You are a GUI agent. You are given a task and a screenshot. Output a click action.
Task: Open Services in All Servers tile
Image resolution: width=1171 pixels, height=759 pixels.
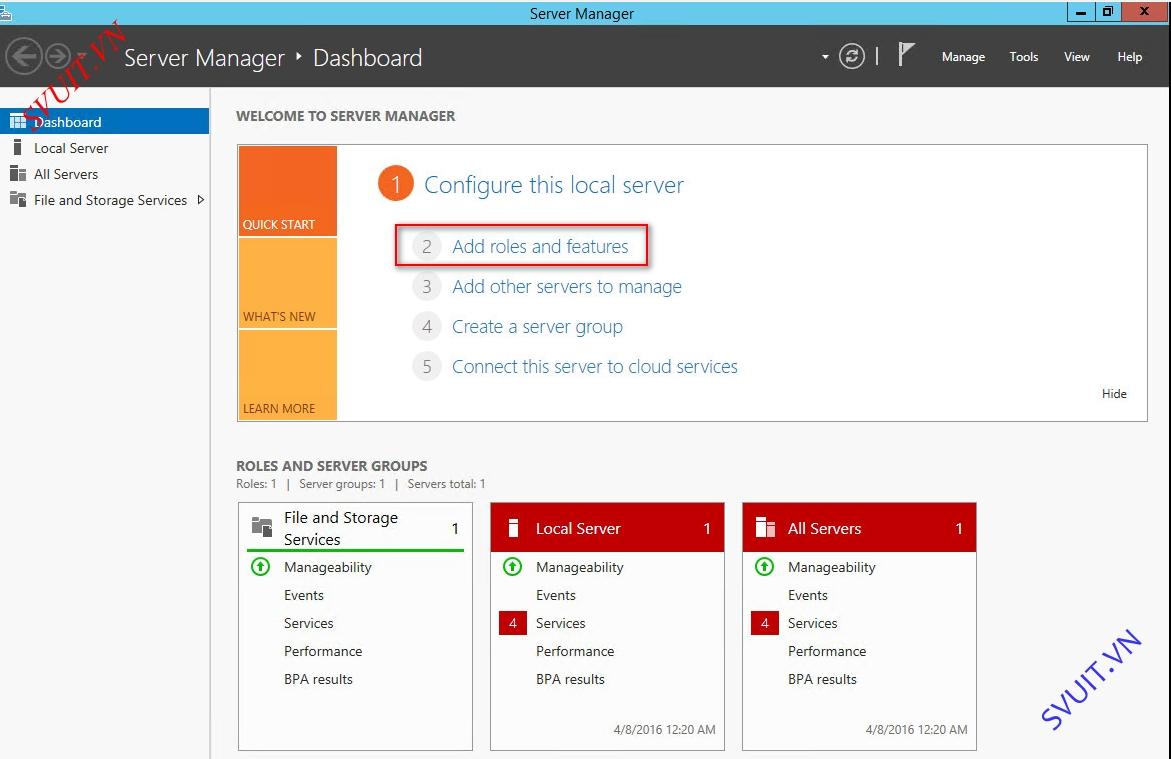pos(813,623)
